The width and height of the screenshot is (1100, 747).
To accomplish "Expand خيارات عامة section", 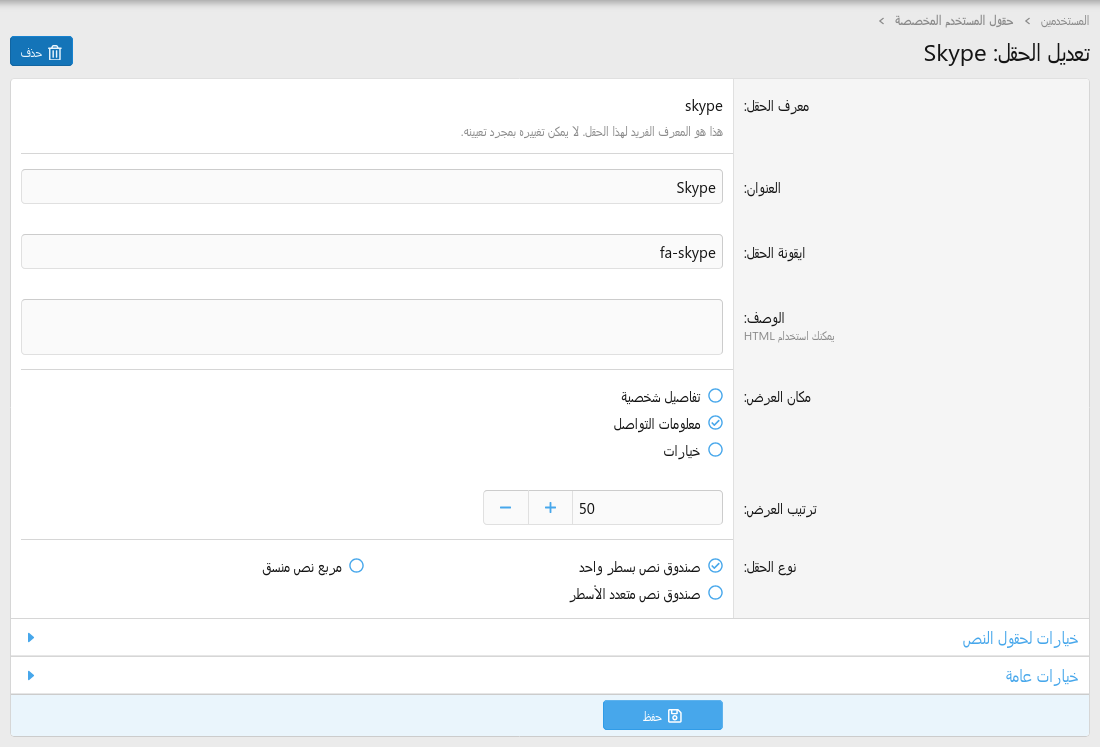I will [x=1041, y=676].
